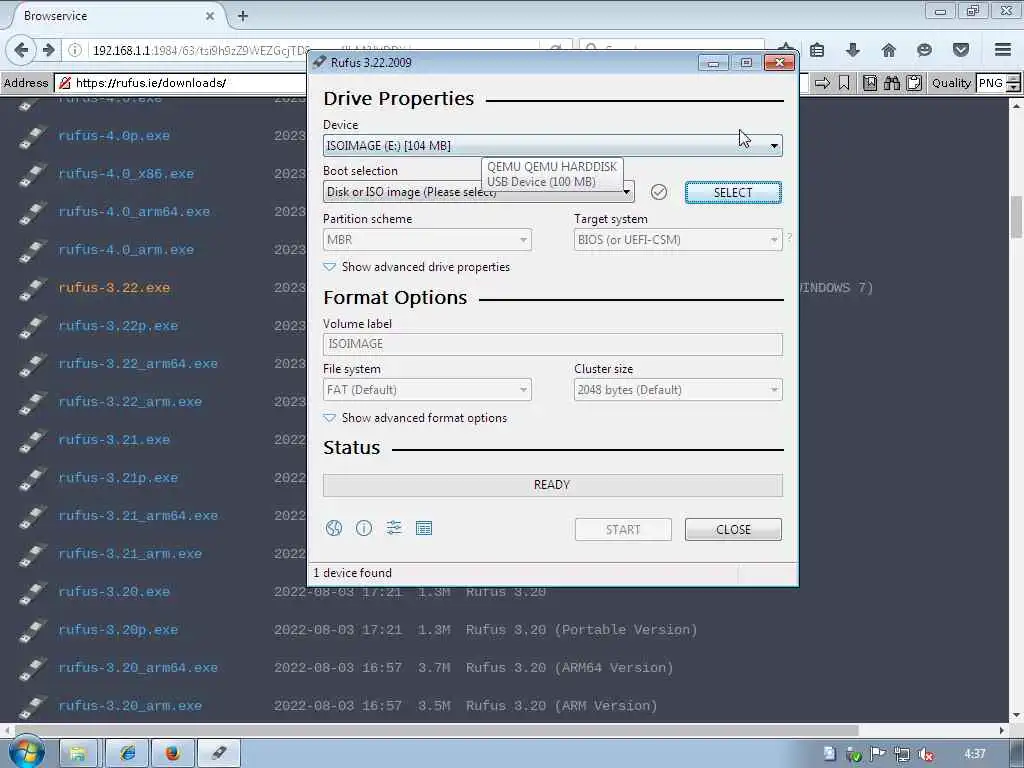Close the Browservice tab
Screen dimensions: 1024x768
coord(210,16)
